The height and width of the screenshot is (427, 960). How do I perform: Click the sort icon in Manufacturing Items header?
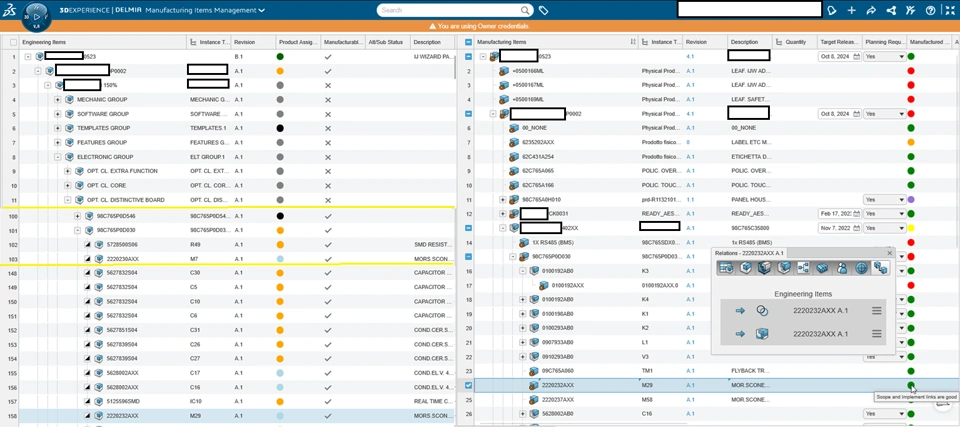click(x=632, y=42)
